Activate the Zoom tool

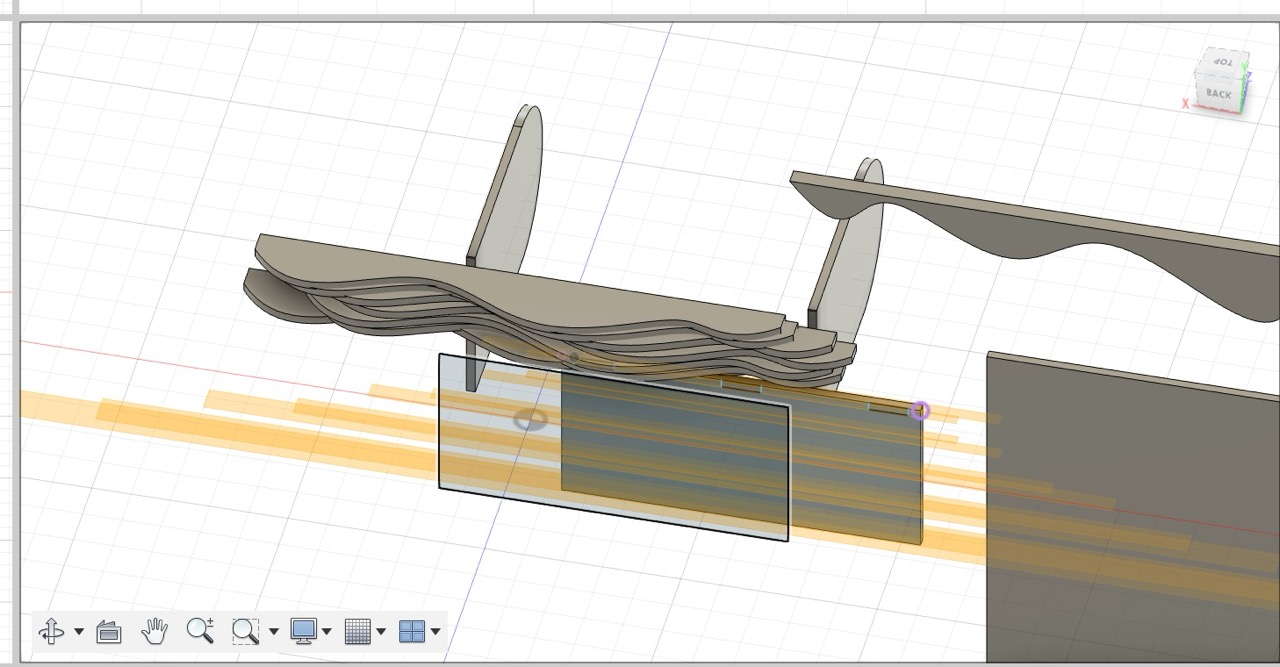(x=200, y=631)
